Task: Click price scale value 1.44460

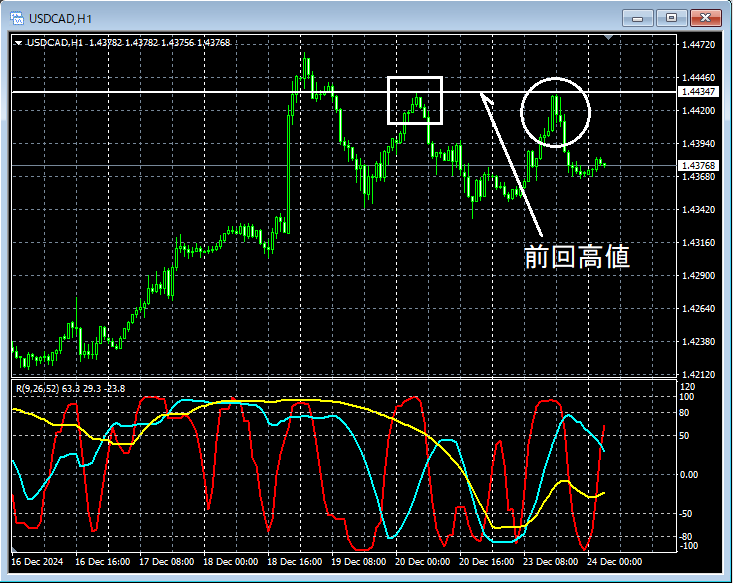Action: [x=698, y=77]
